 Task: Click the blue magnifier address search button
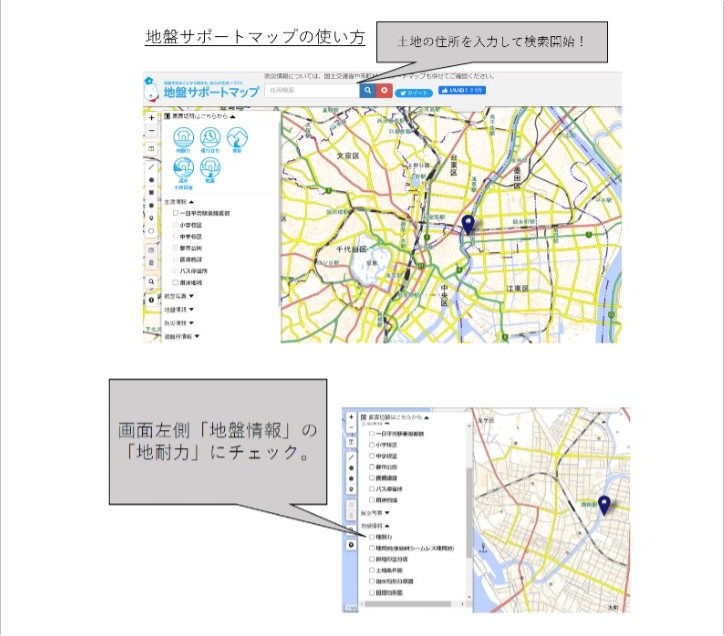(x=367, y=91)
